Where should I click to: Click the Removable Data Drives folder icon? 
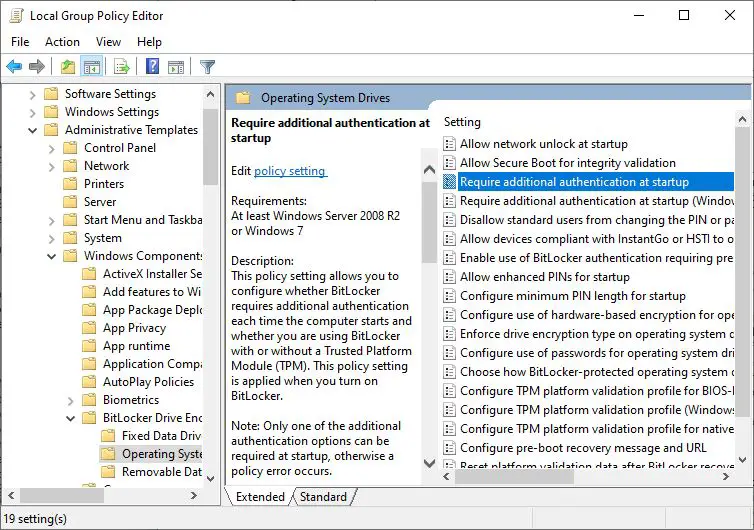[108, 472]
